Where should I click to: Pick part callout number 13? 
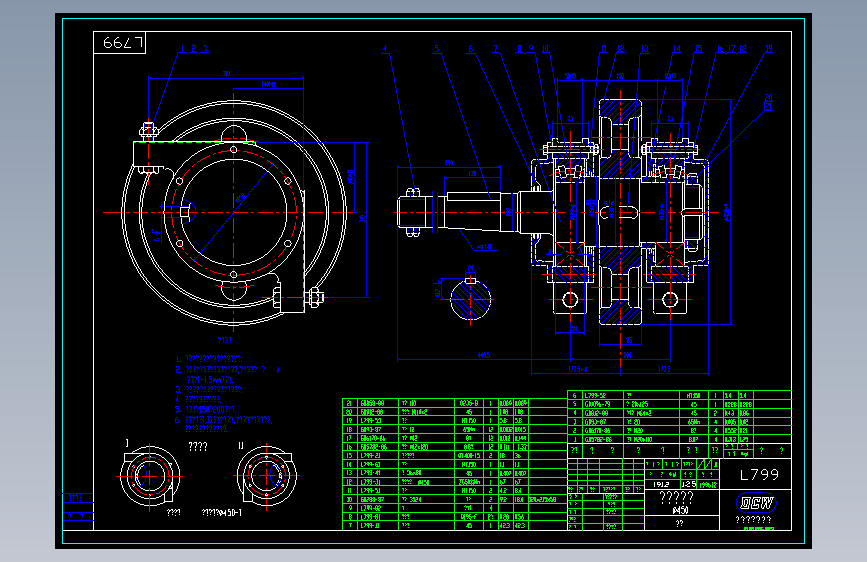pyautogui.click(x=645, y=49)
